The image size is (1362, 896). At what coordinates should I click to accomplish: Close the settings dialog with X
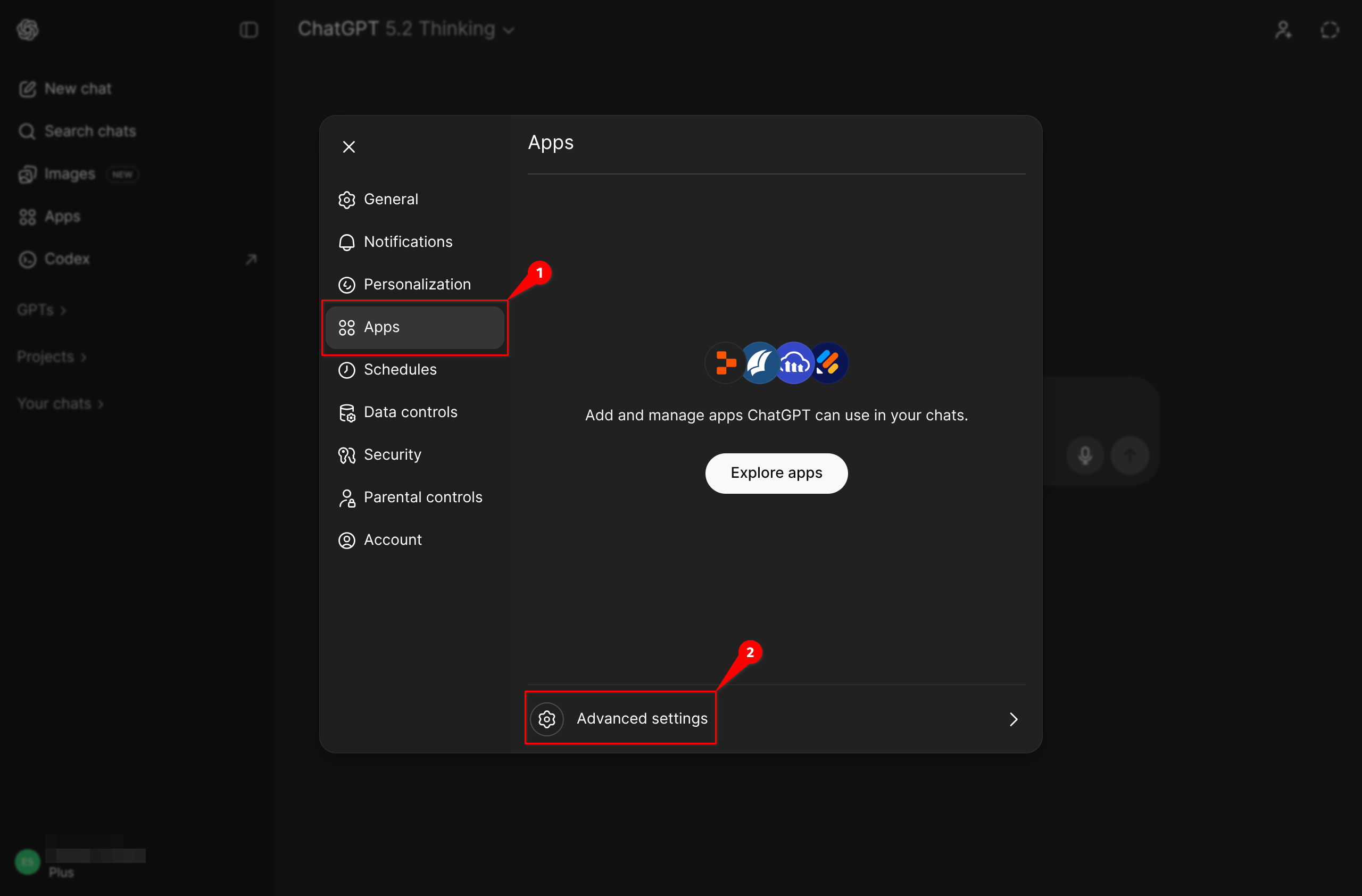(x=348, y=147)
